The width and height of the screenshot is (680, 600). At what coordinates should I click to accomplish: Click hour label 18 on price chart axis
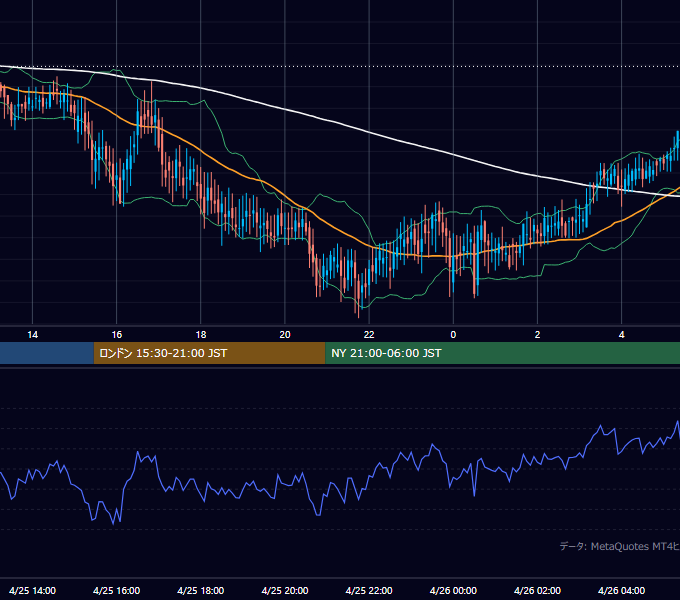pyautogui.click(x=201, y=335)
